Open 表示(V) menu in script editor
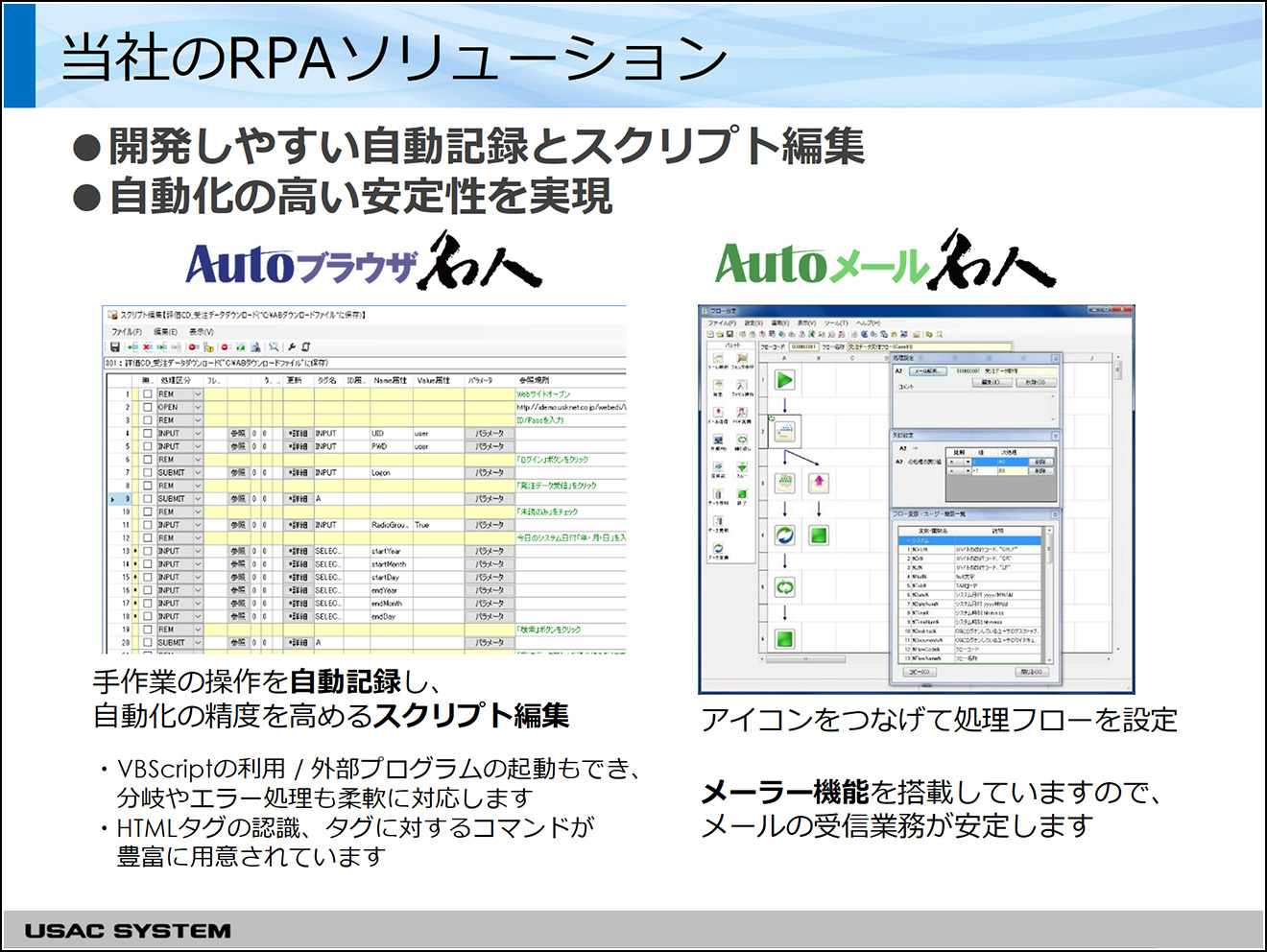This screenshot has height=952, width=1267. (202, 332)
